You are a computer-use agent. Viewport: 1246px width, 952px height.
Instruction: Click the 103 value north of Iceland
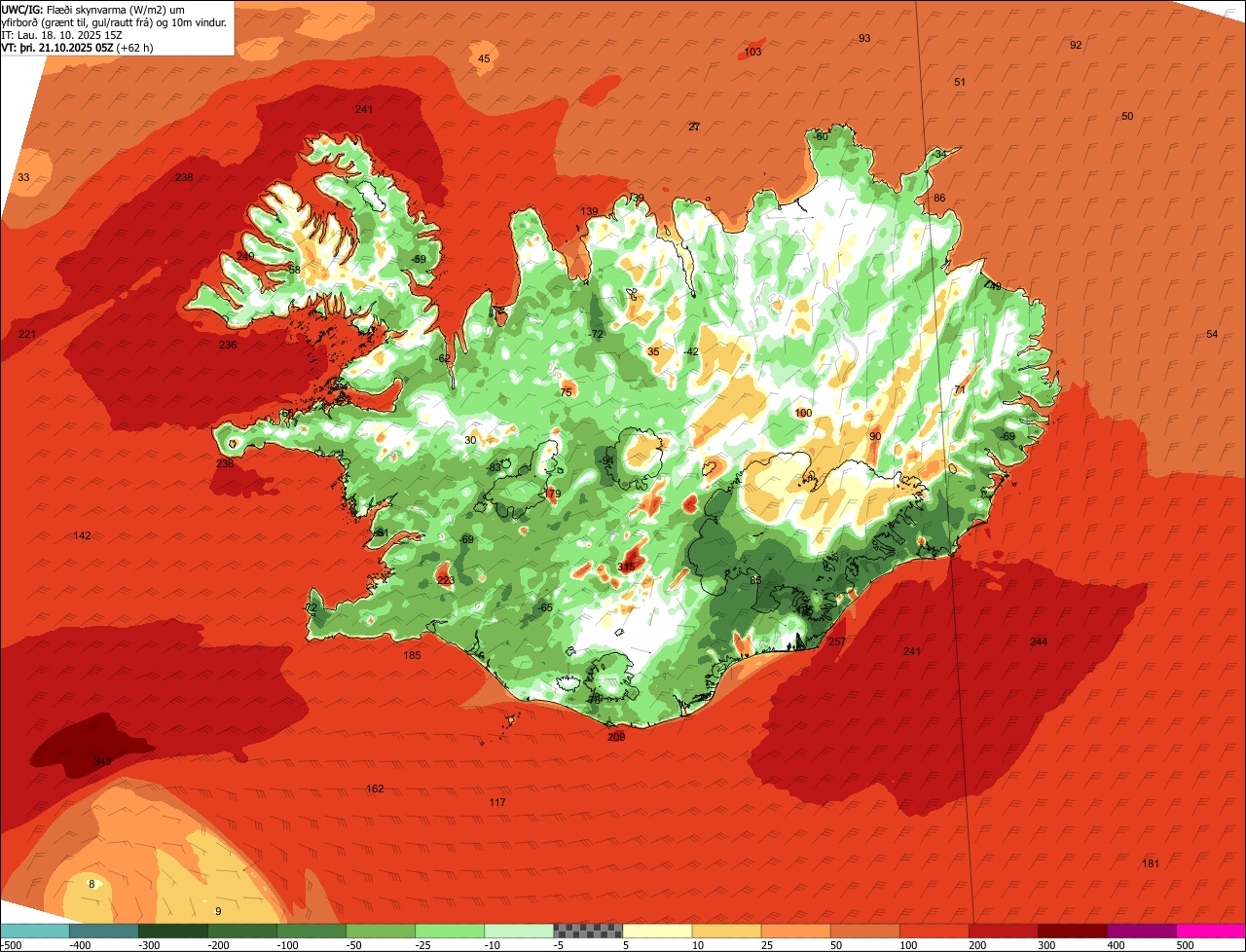pos(752,52)
